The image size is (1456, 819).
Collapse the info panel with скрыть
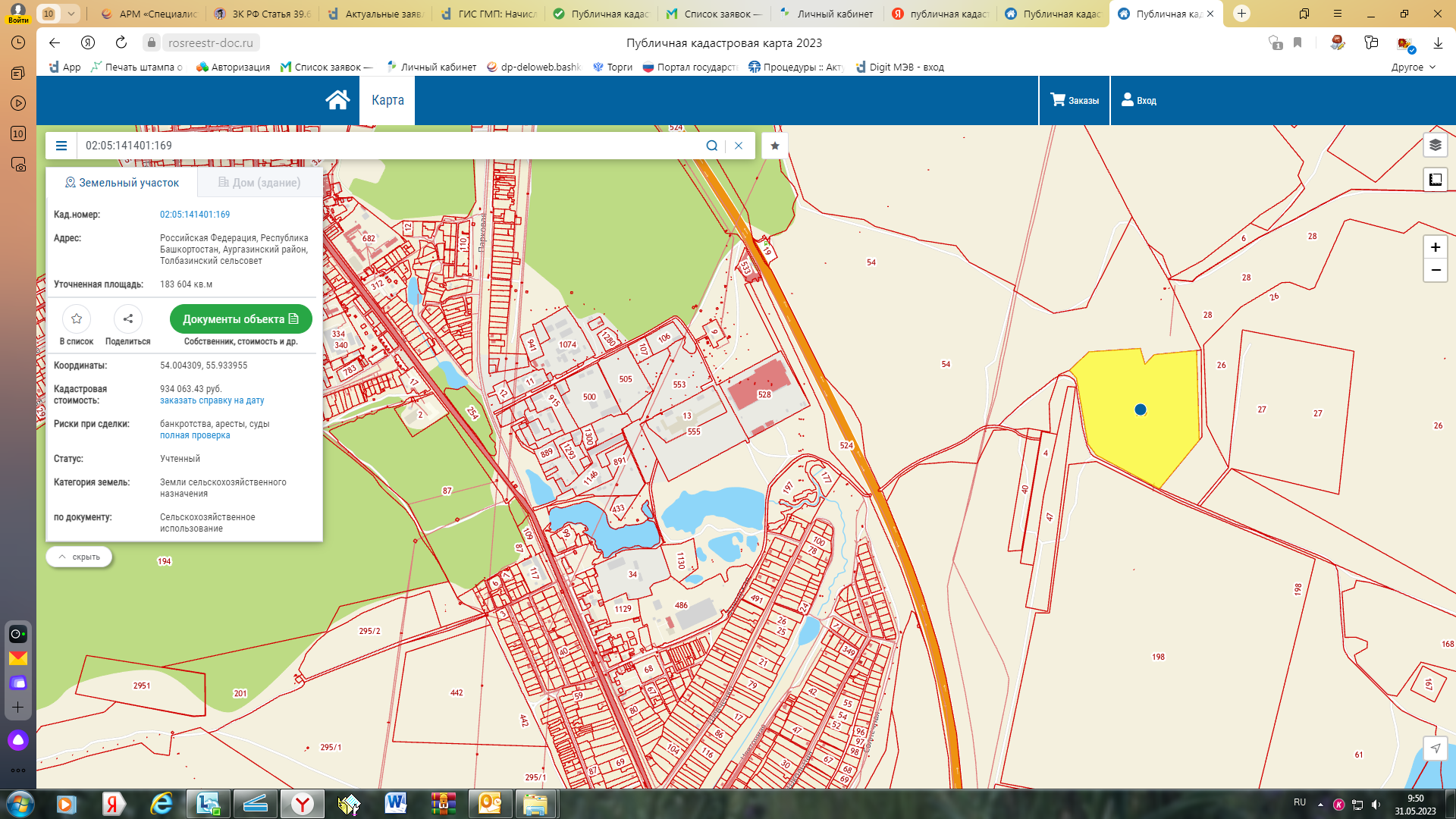coord(79,557)
